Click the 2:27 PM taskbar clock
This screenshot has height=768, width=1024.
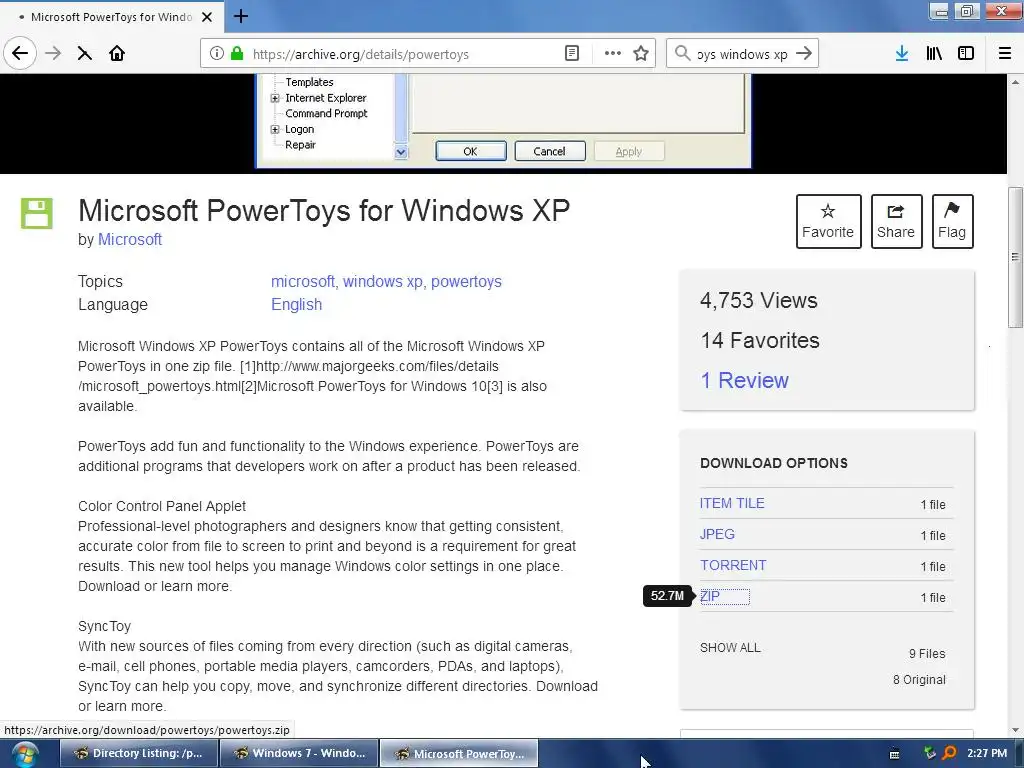pos(987,753)
